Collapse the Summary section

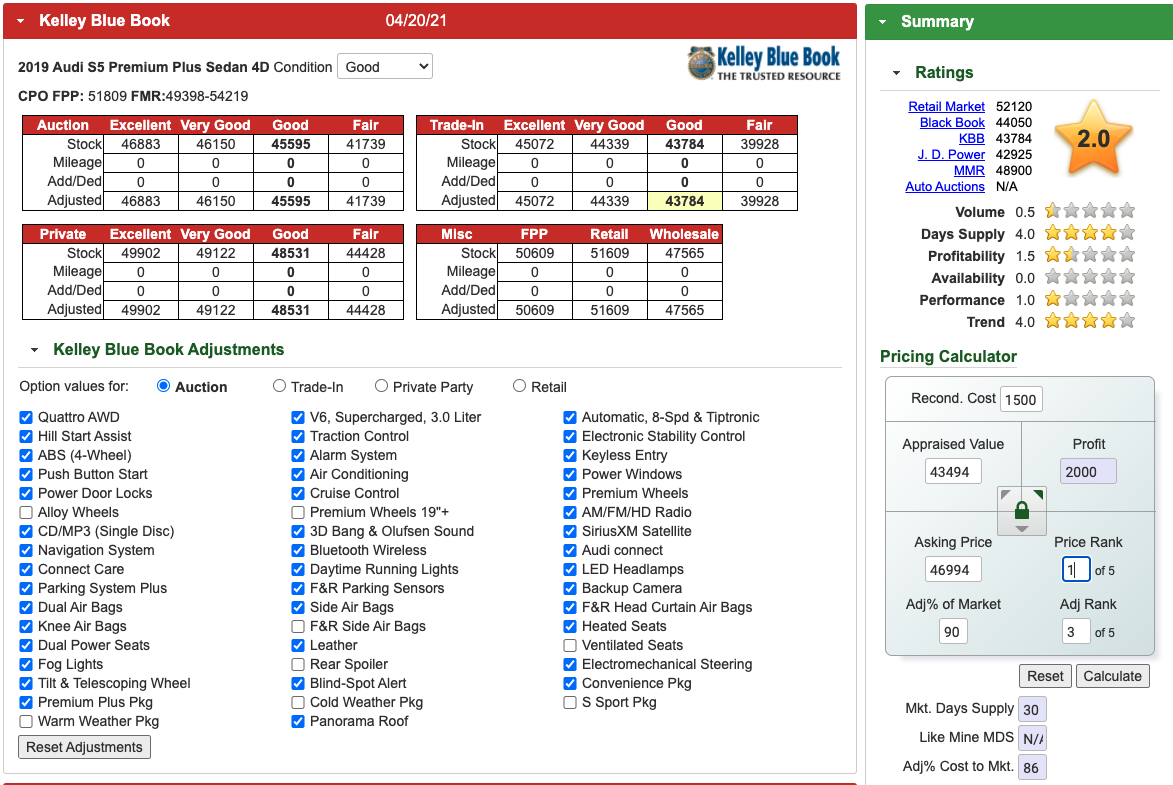882,21
